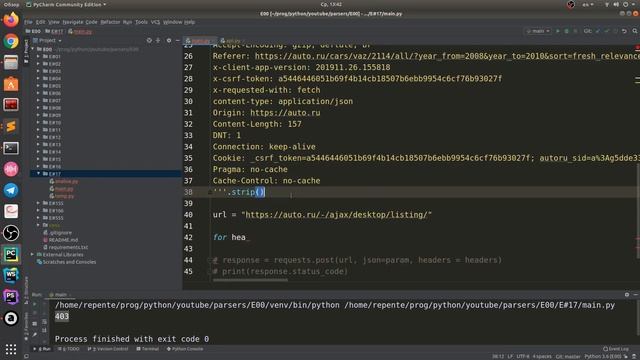Open Firefox from the Ubuntu dock
Viewport: 640px width, 360px height.
click(11, 20)
